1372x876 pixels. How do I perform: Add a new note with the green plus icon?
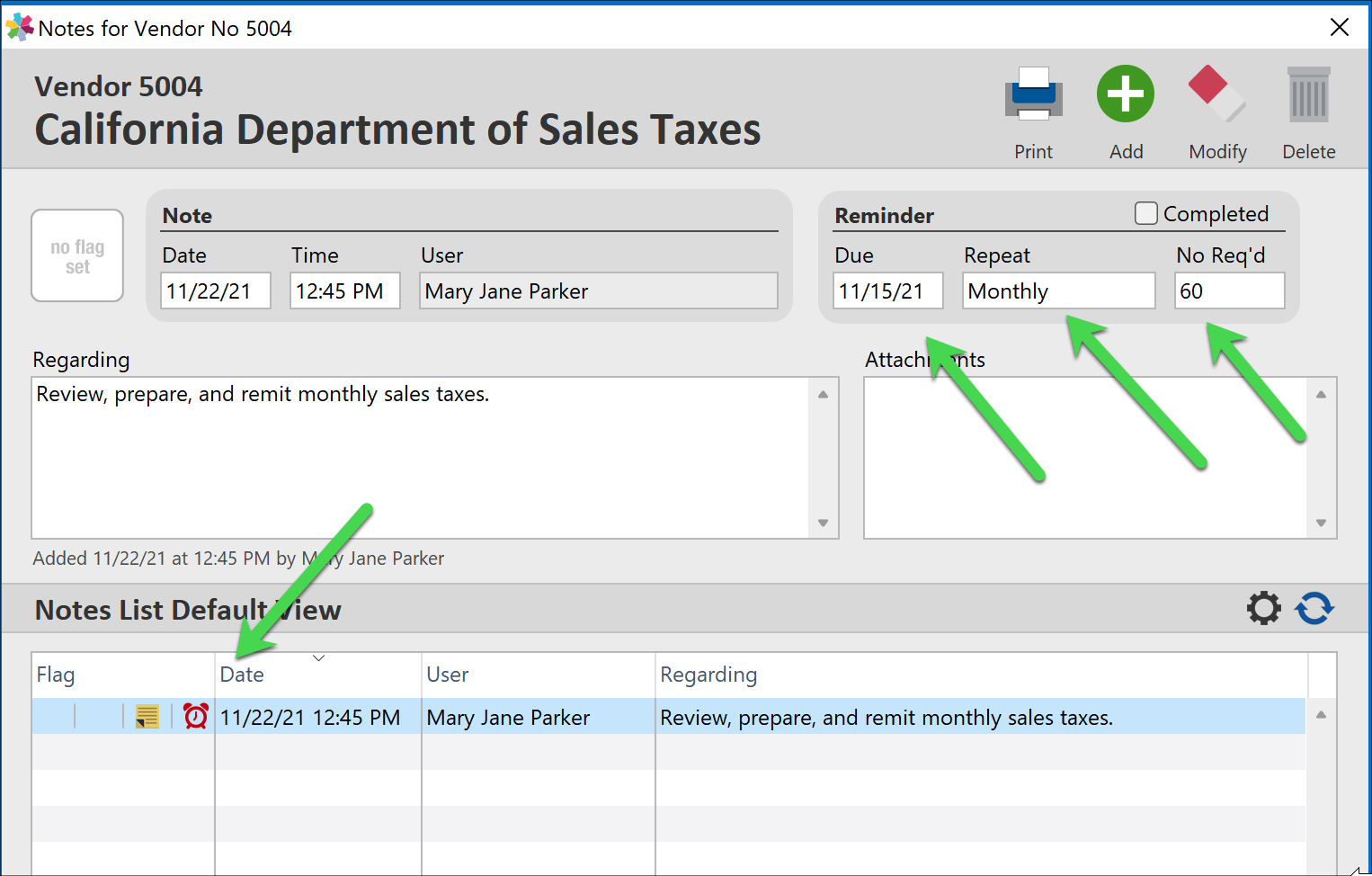coord(1125,94)
